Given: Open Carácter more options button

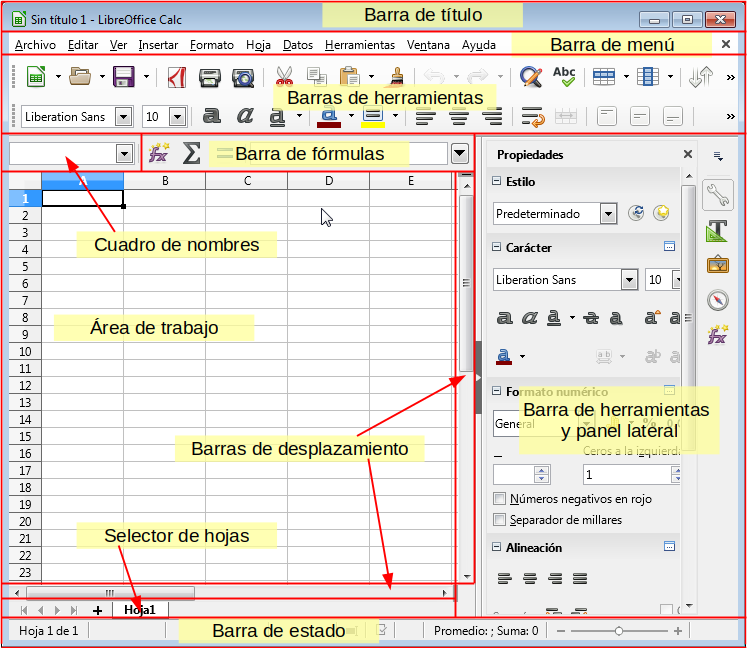Looking at the screenshot, I should coord(669,246).
